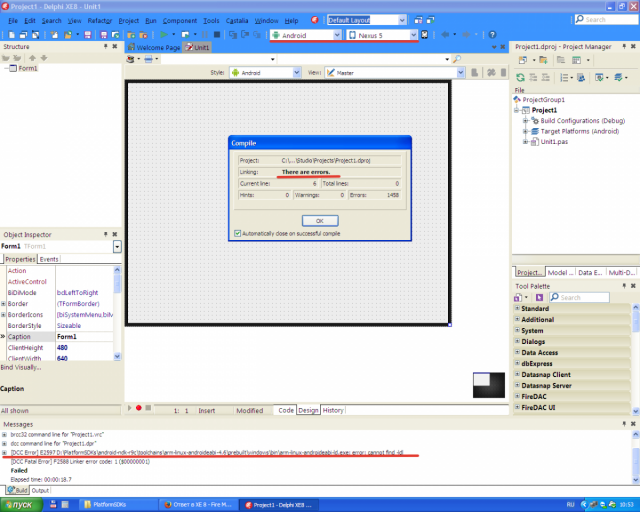Click the Help question mark toolbar icon

492,35
